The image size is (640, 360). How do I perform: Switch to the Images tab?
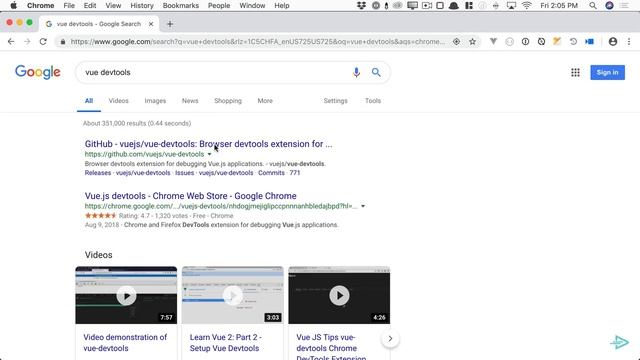155,101
